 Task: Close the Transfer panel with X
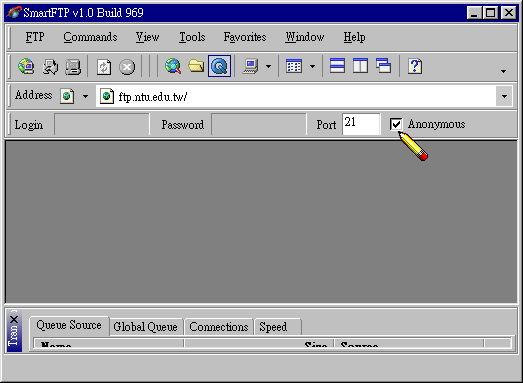click(14, 320)
